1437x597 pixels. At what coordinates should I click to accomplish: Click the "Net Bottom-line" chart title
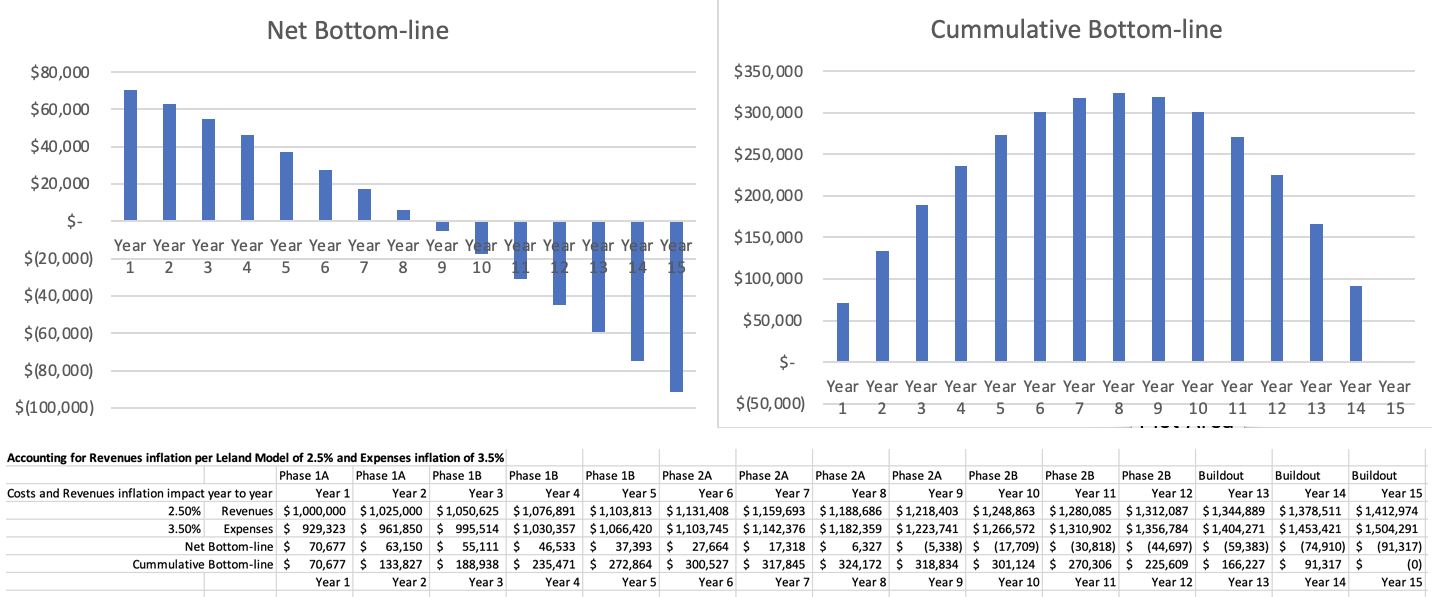point(357,30)
